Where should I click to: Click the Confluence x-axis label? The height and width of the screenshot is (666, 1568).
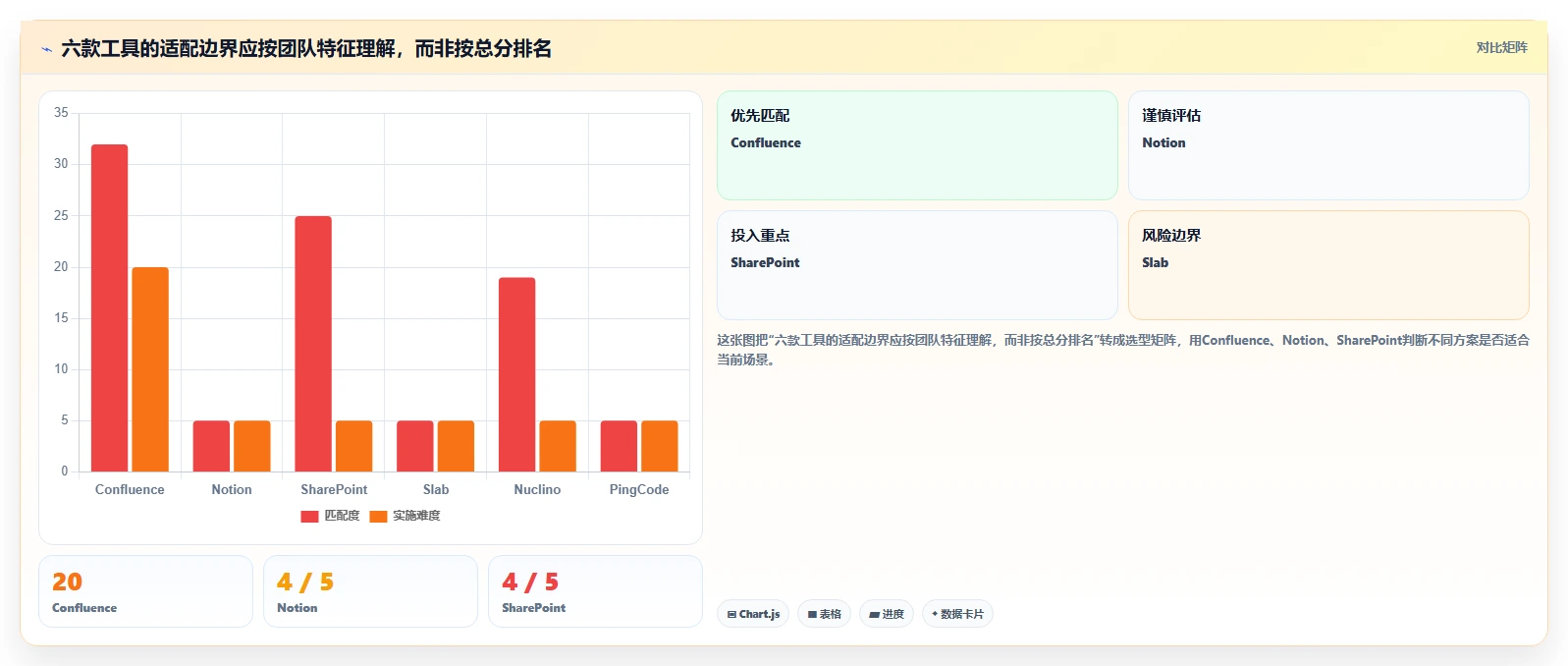130,489
